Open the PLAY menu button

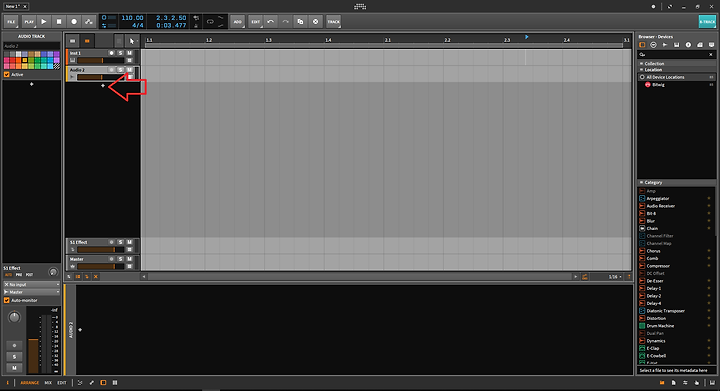click(29, 22)
